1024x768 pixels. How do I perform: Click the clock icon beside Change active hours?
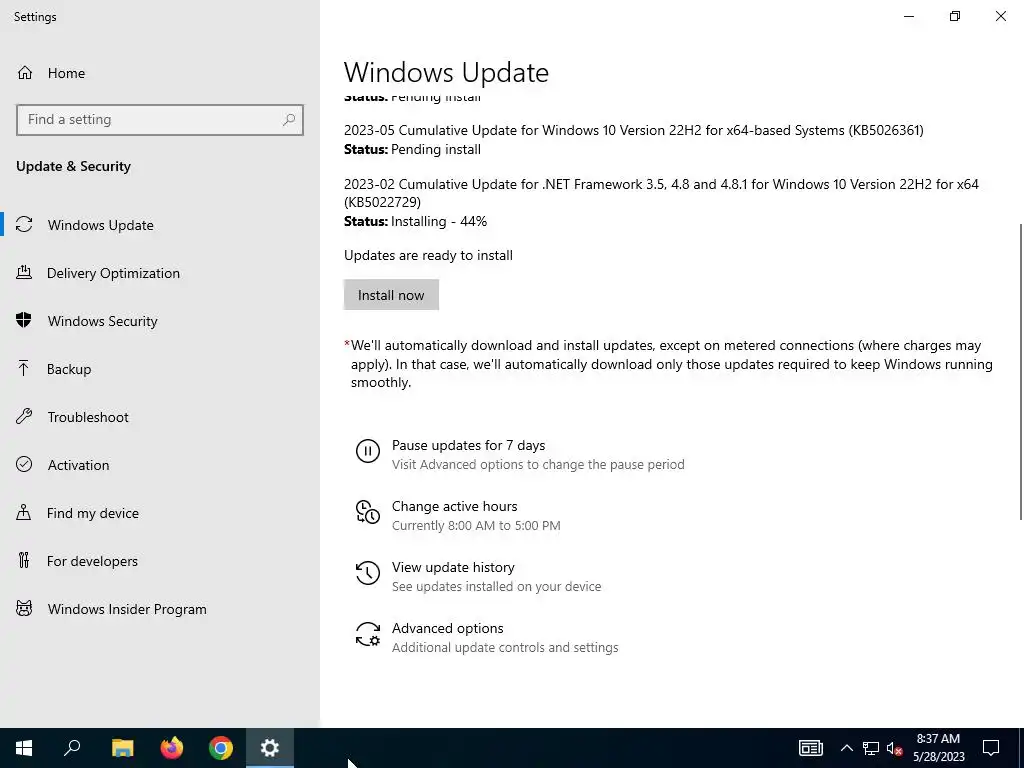[368, 511]
